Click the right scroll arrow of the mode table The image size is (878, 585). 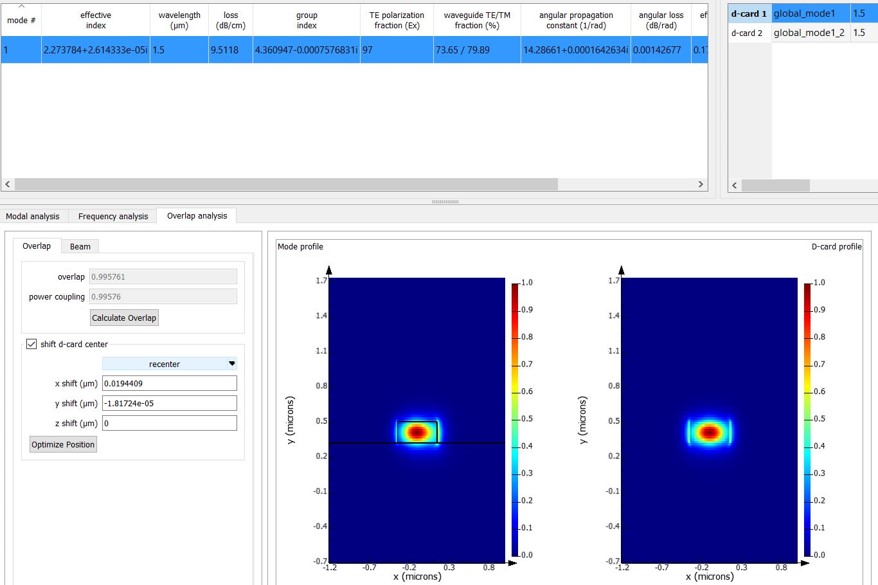[x=701, y=184]
